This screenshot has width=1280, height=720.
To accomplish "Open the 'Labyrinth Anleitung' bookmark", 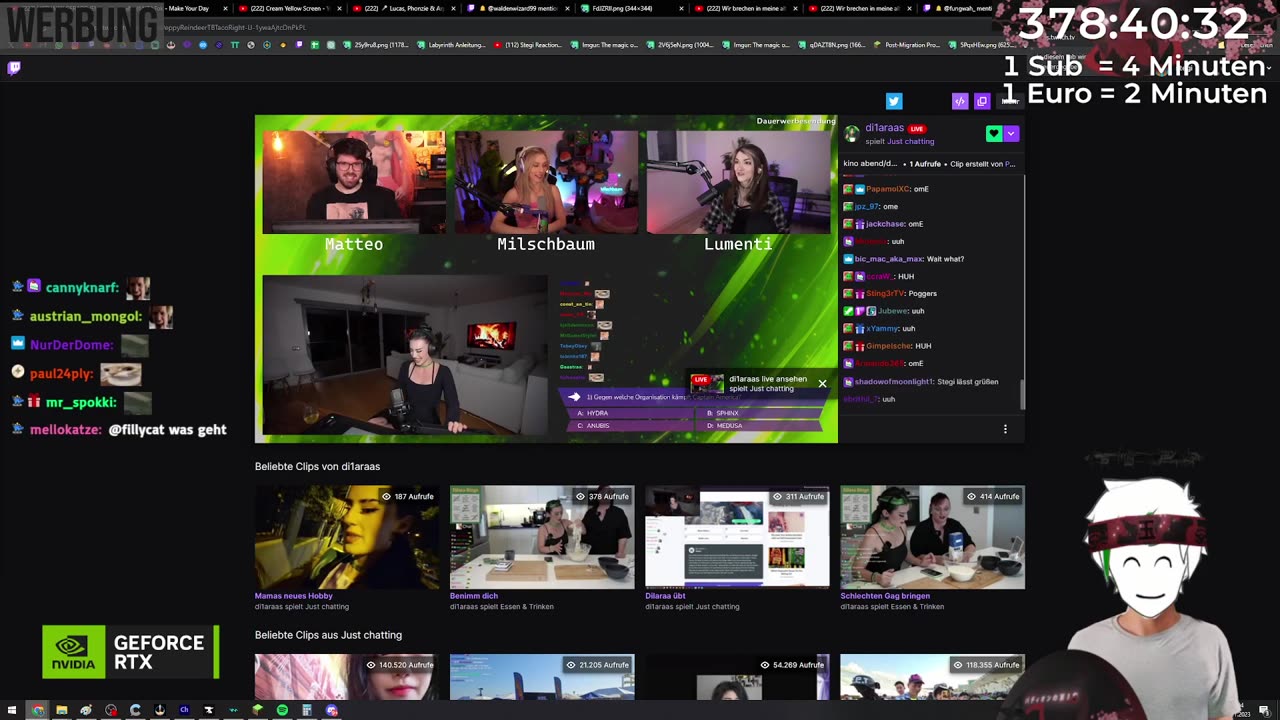I will [450, 45].
